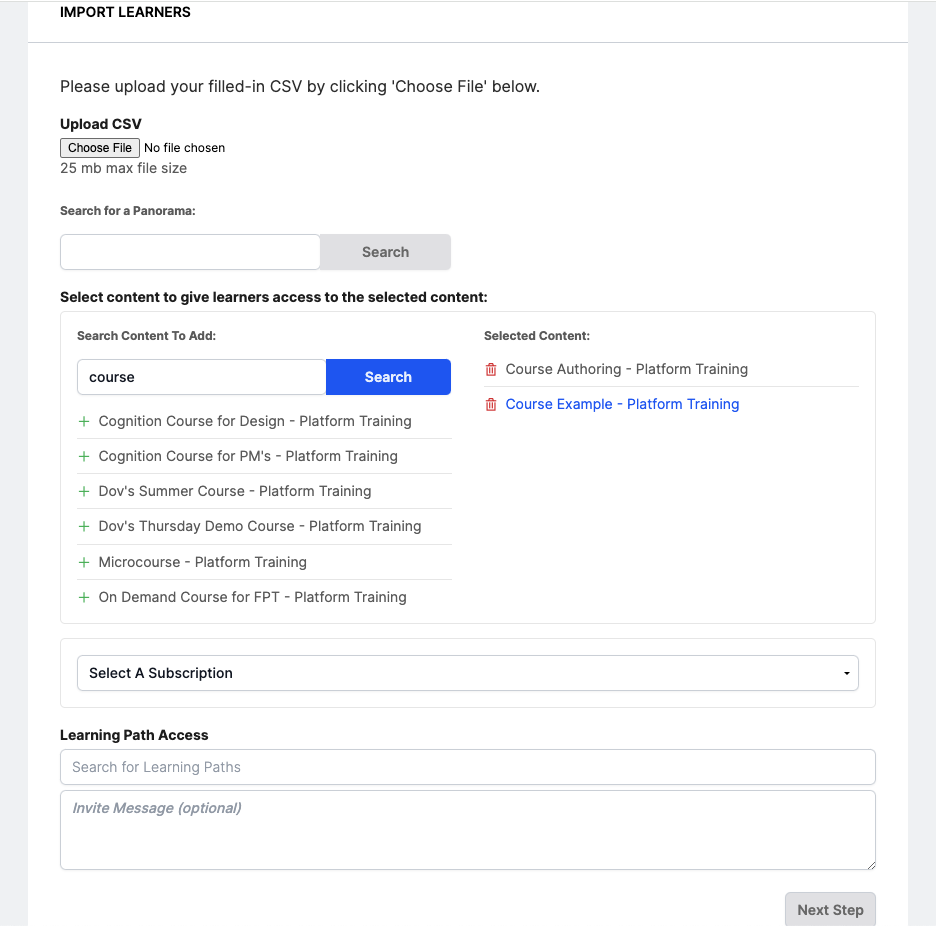Image resolution: width=936 pixels, height=926 pixels.
Task: Add Dov's Thursday Demo Course plus icon
Action: pyautogui.click(x=84, y=527)
